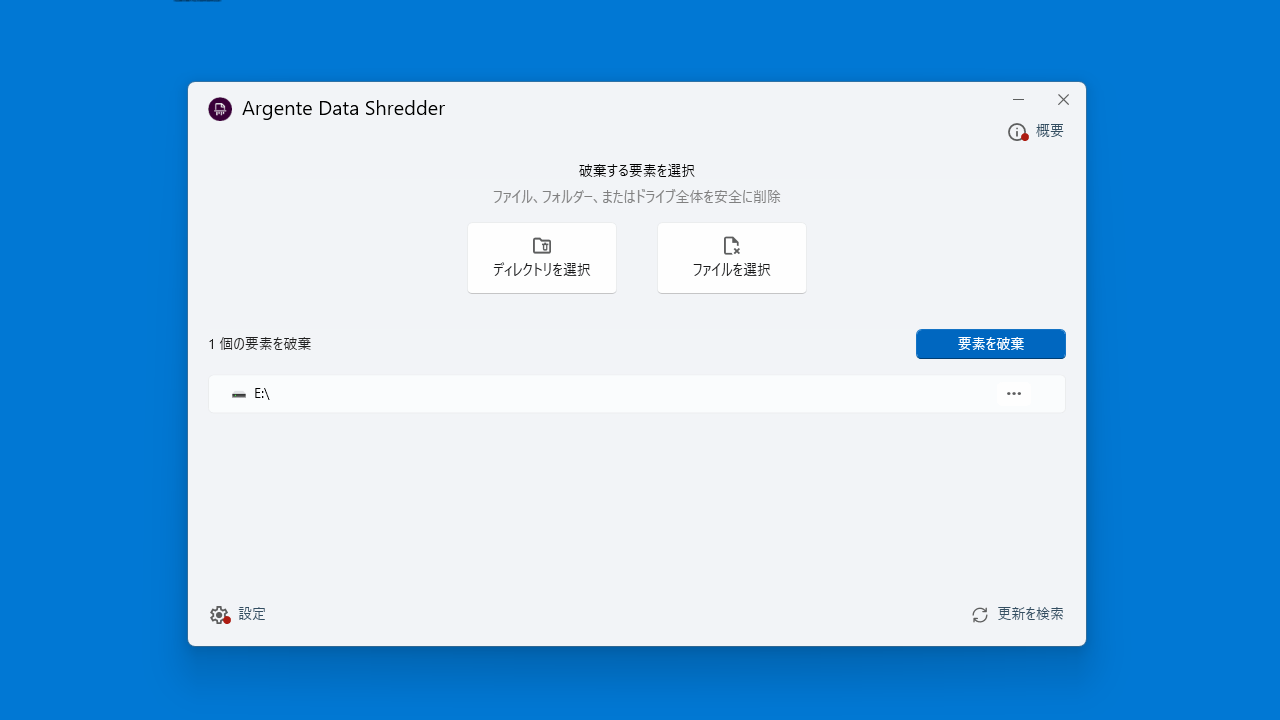
Task: Click the ファイルを選択 button label
Action: [x=731, y=270]
